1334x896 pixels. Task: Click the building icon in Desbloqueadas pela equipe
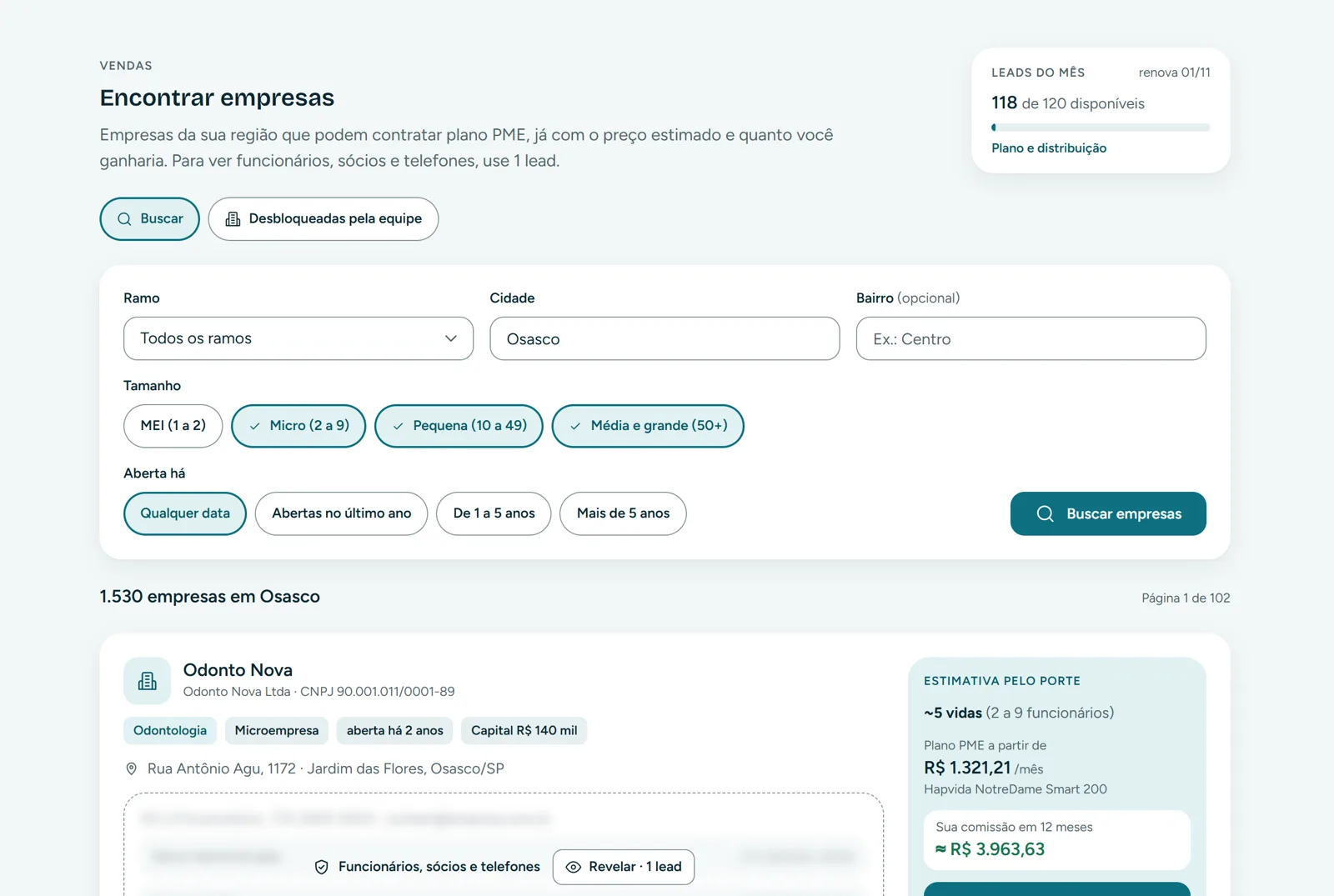[233, 219]
